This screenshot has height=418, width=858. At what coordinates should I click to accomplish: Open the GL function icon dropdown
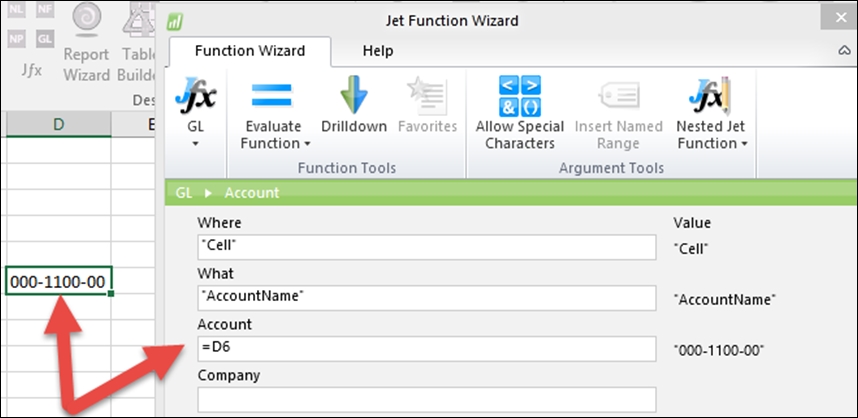(195, 112)
